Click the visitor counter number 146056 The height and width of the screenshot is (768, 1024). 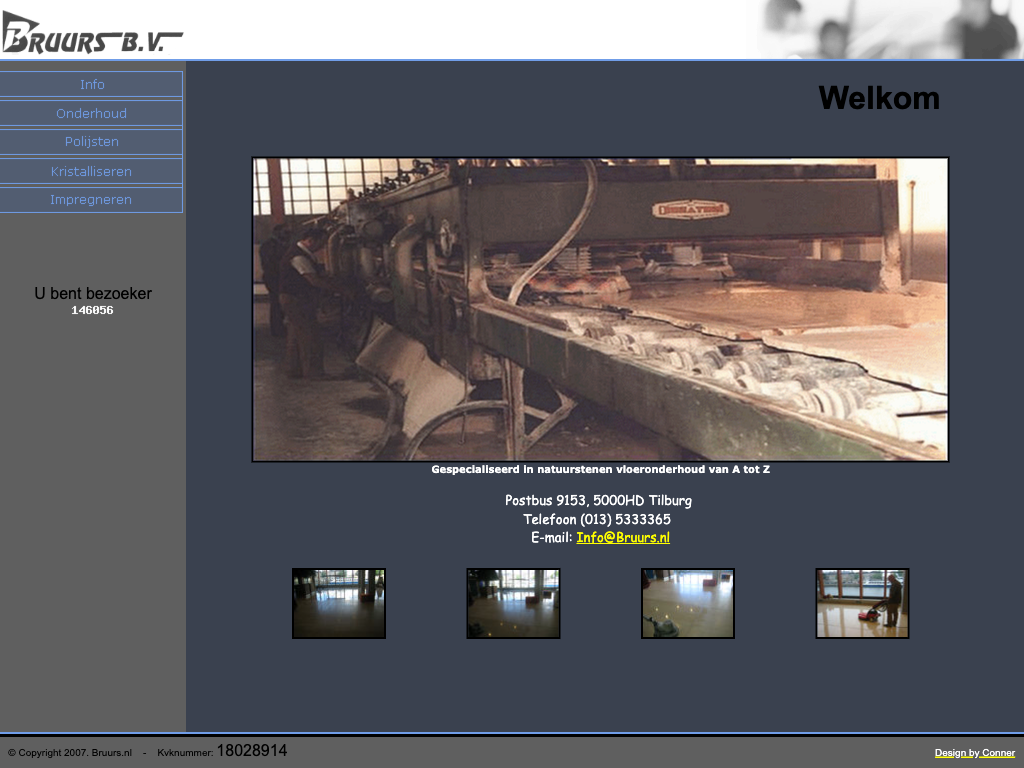pyautogui.click(x=92, y=311)
